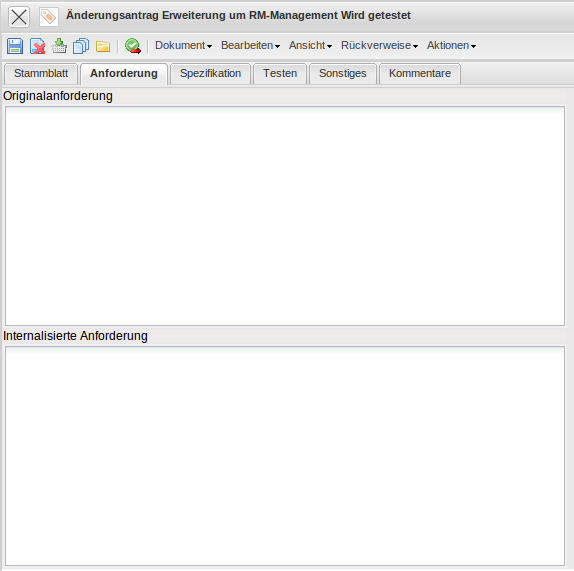Viewport: 574px width, 571px height.
Task: Show the Rückverweise menu
Action: (x=379, y=45)
